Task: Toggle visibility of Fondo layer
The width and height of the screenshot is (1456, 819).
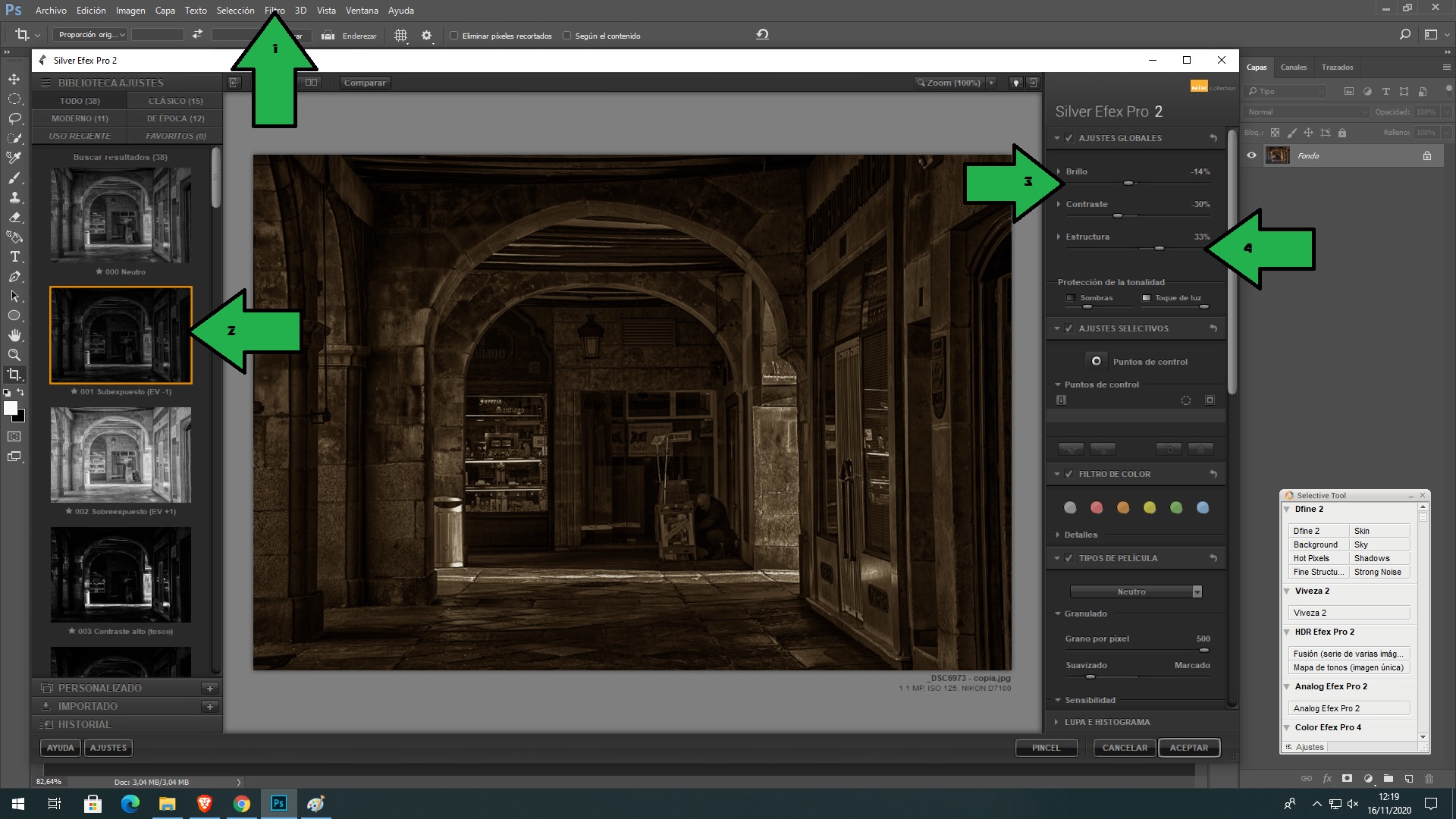Action: coord(1252,155)
